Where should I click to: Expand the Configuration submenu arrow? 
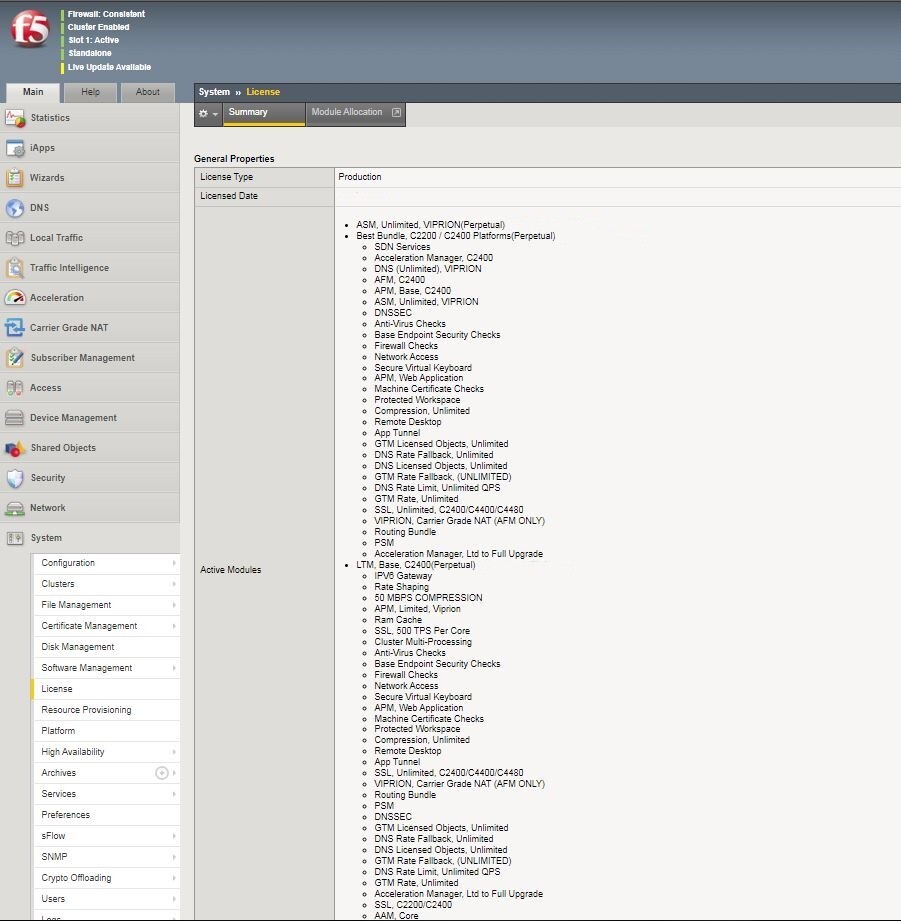click(x=174, y=563)
